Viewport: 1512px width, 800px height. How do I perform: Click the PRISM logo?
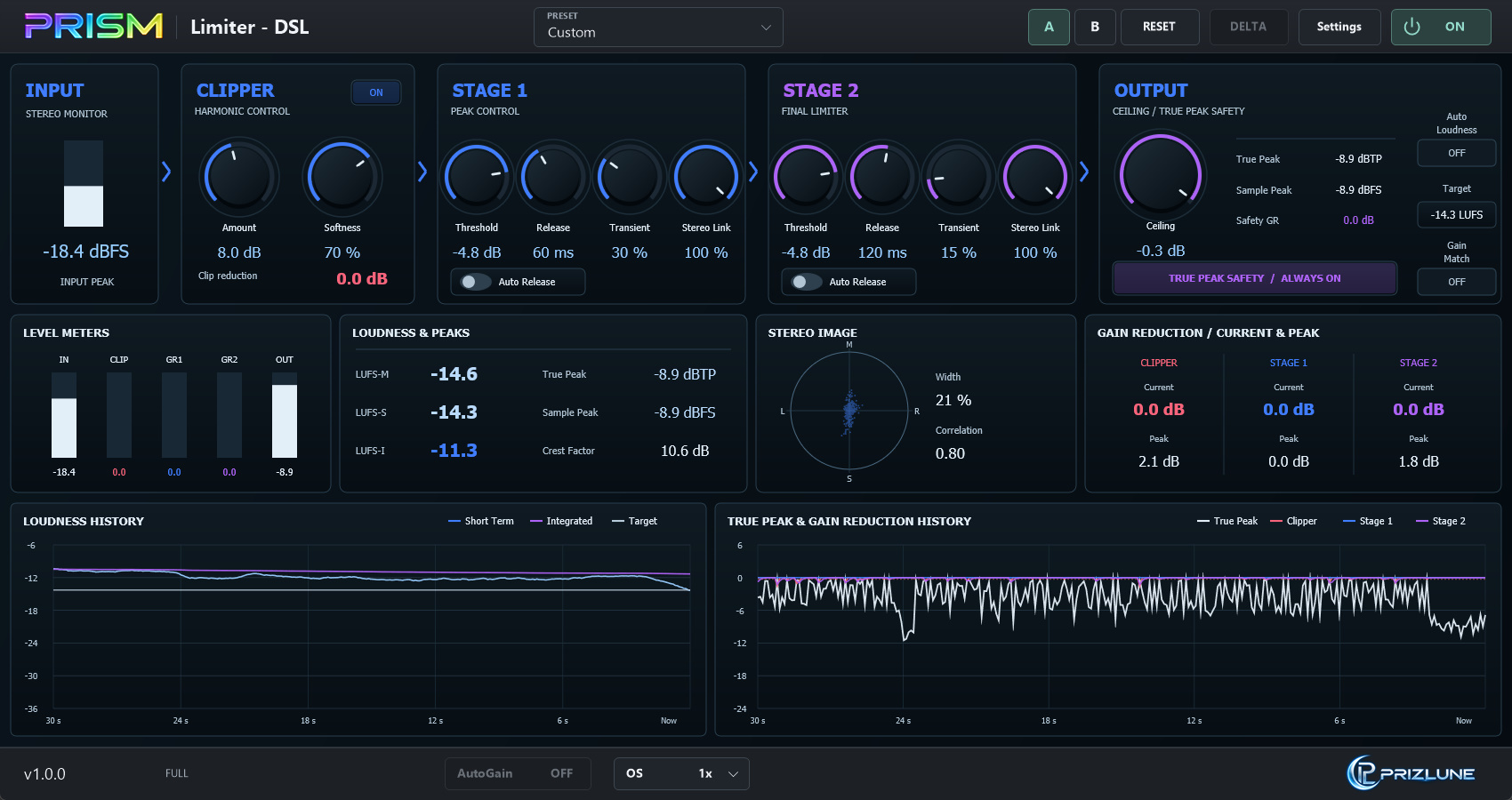pos(93,26)
